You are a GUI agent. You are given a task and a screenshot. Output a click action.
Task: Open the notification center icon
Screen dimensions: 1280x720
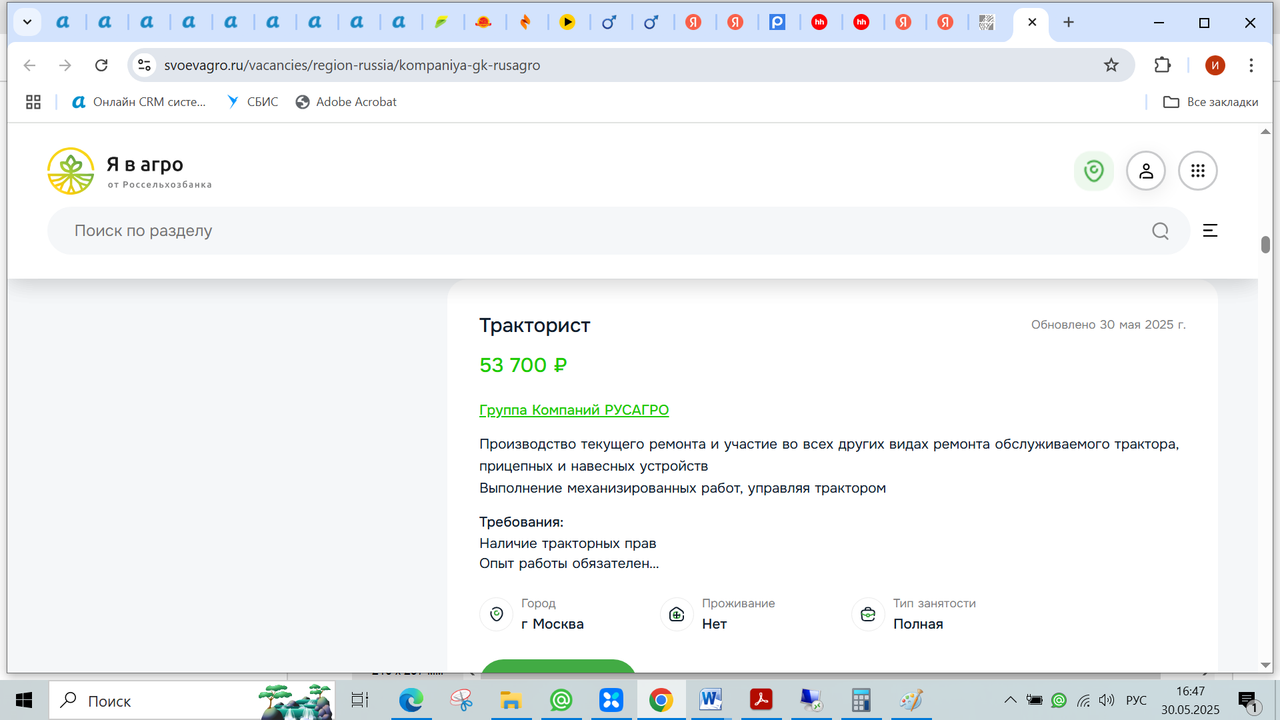(x=1248, y=700)
